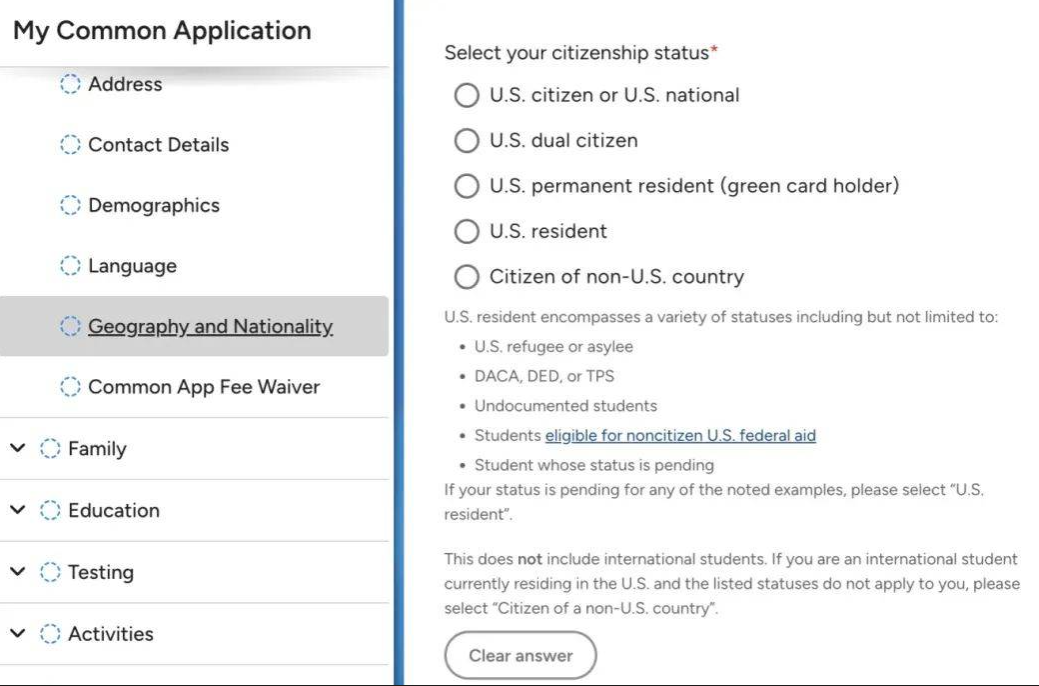Image resolution: width=1039 pixels, height=686 pixels.
Task: Go to the Demographics section label
Action: coord(154,205)
